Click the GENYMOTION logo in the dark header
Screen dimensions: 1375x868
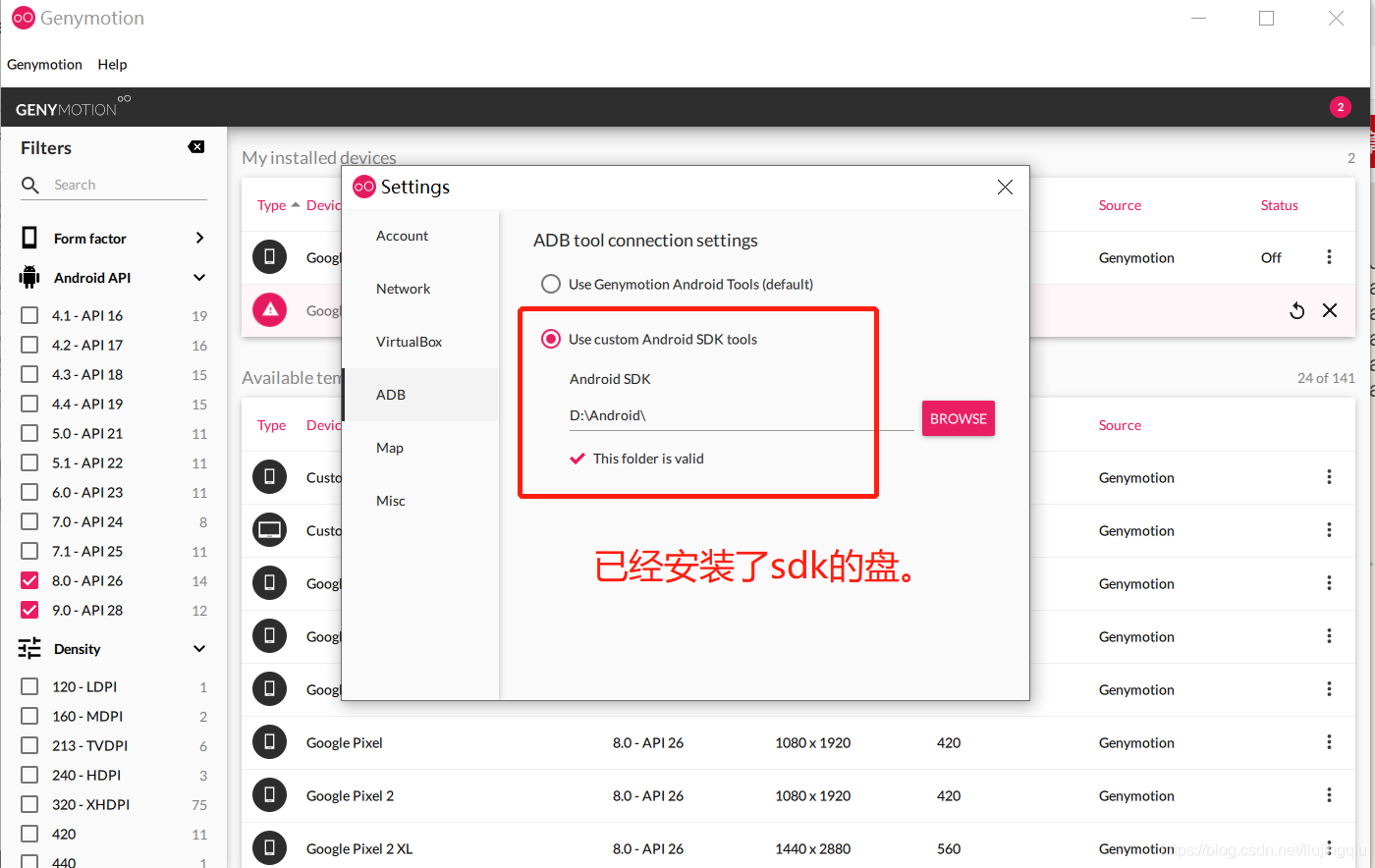pyautogui.click(x=73, y=107)
